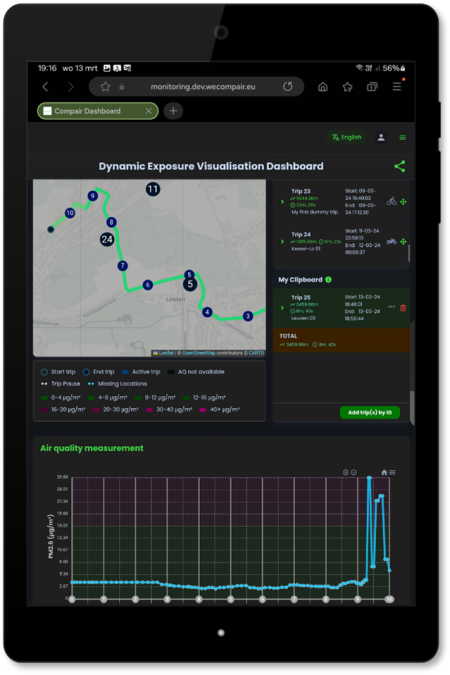Open the browser hamburger menu

[397, 87]
